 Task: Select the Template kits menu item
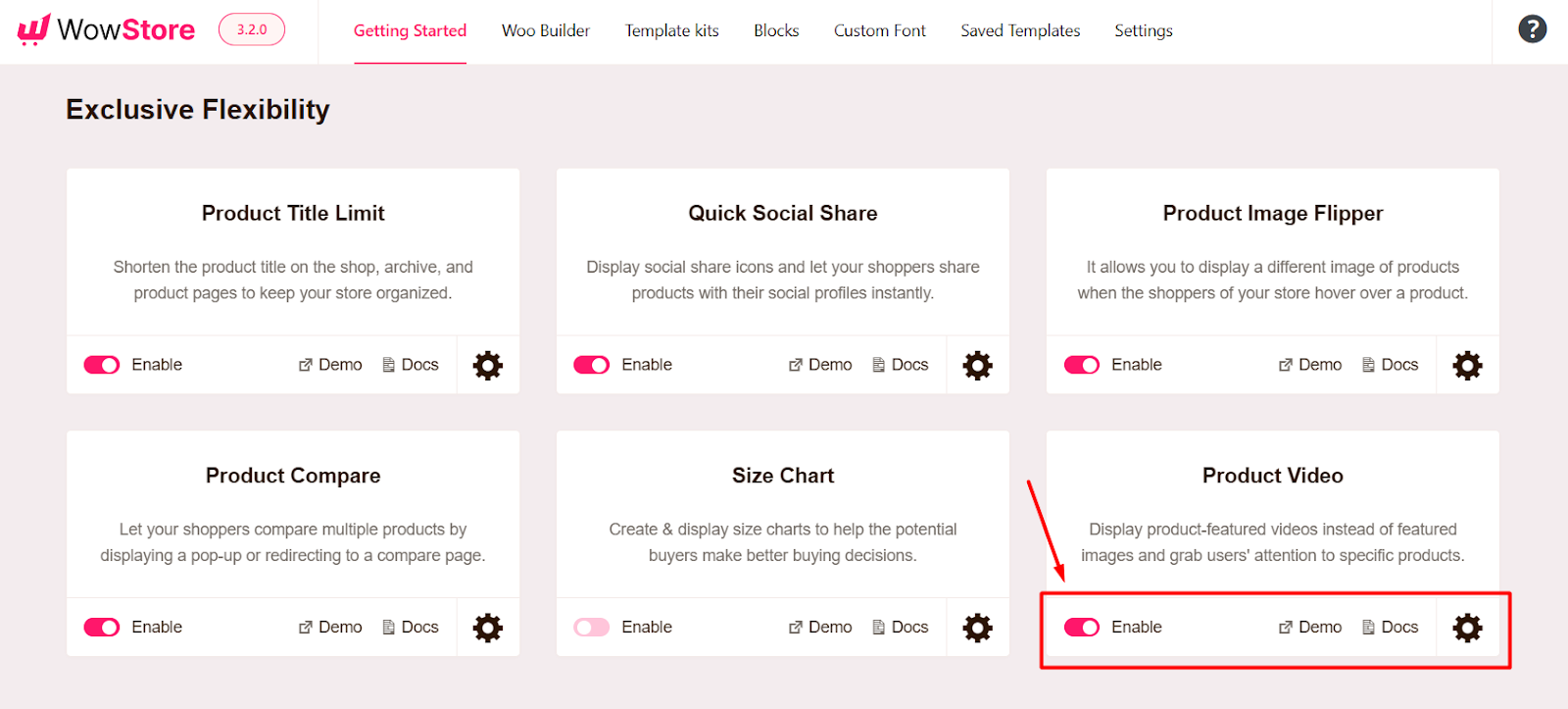pyautogui.click(x=671, y=30)
